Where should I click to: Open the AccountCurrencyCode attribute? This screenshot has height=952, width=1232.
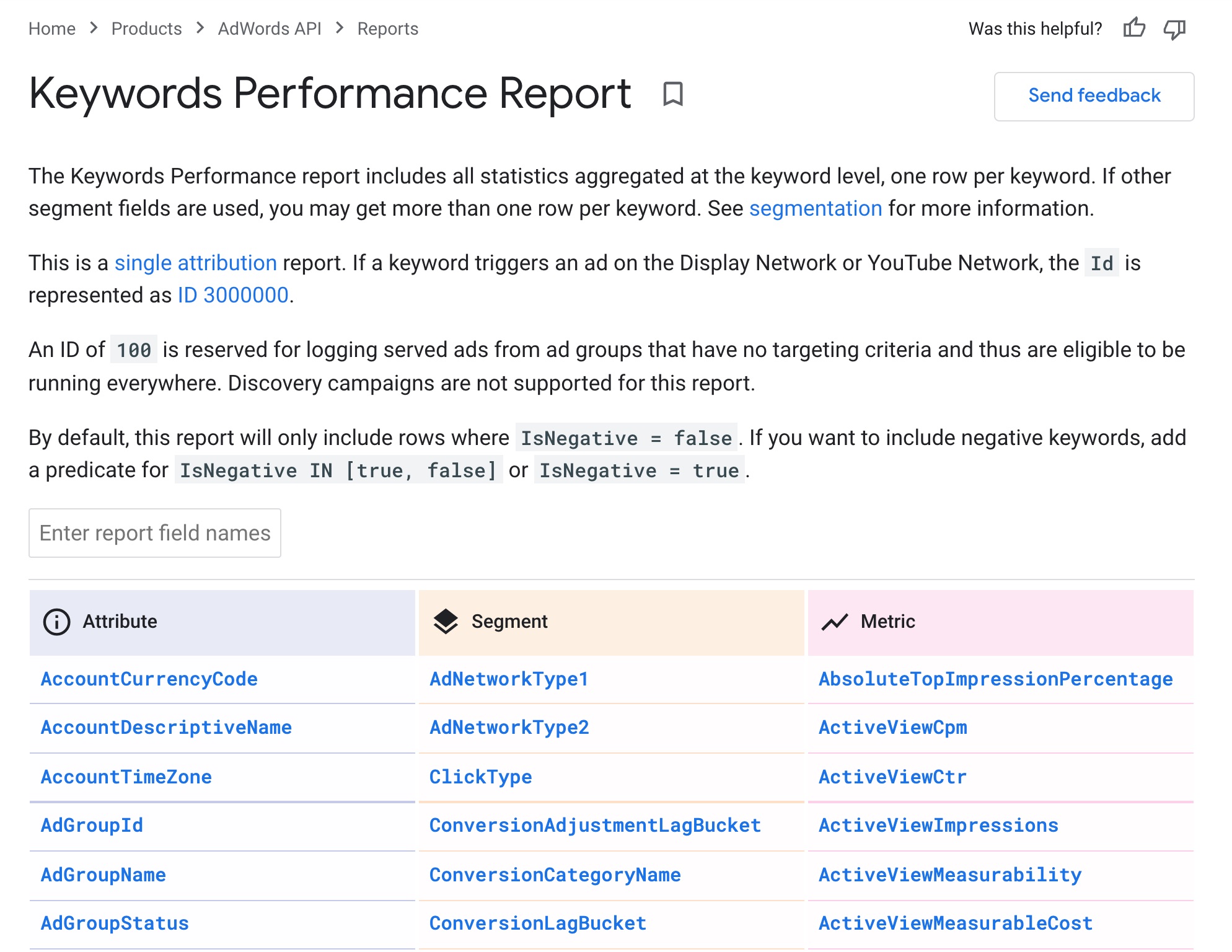coord(148,679)
